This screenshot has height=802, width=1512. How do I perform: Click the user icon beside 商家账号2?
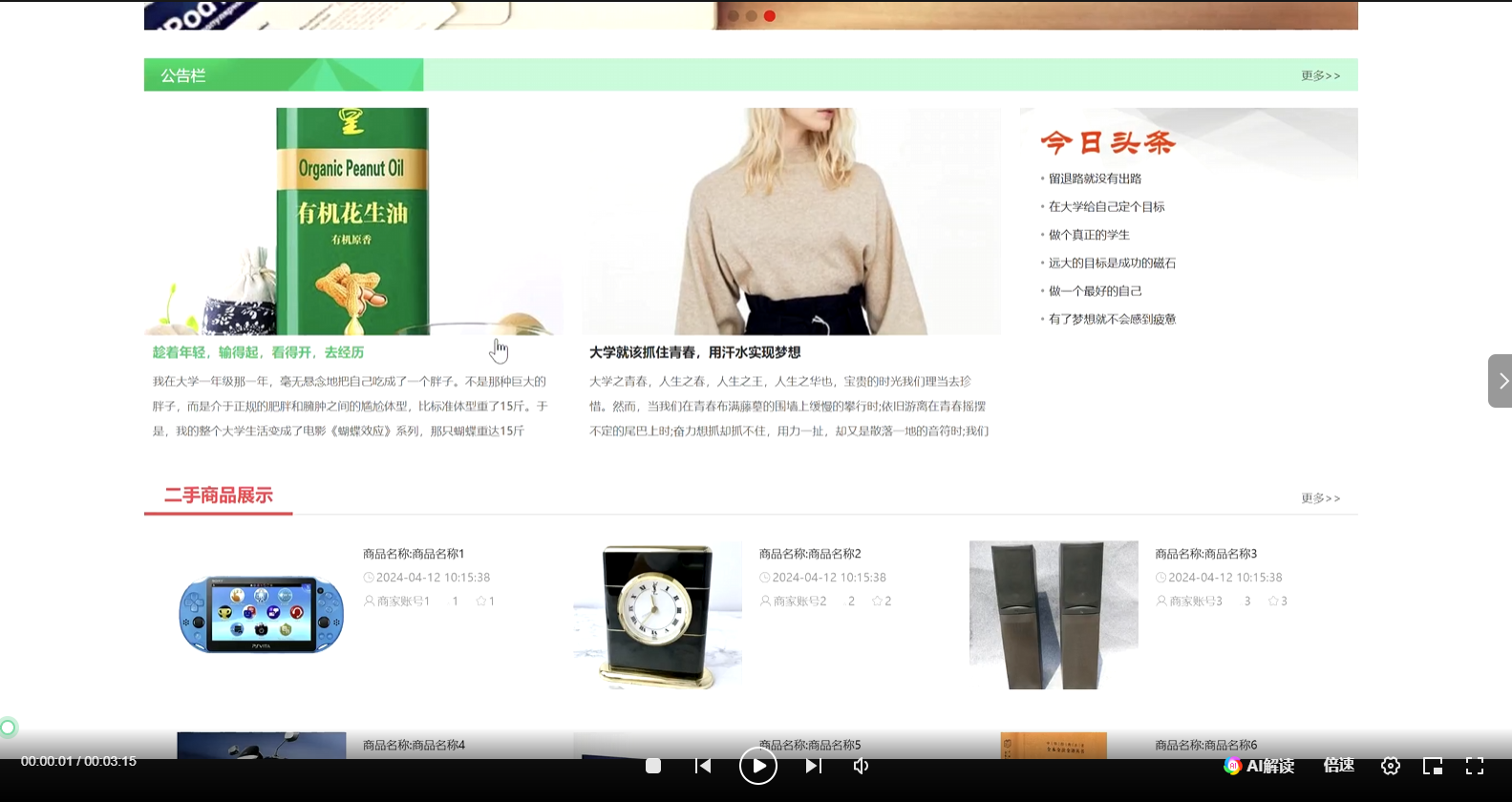point(765,601)
